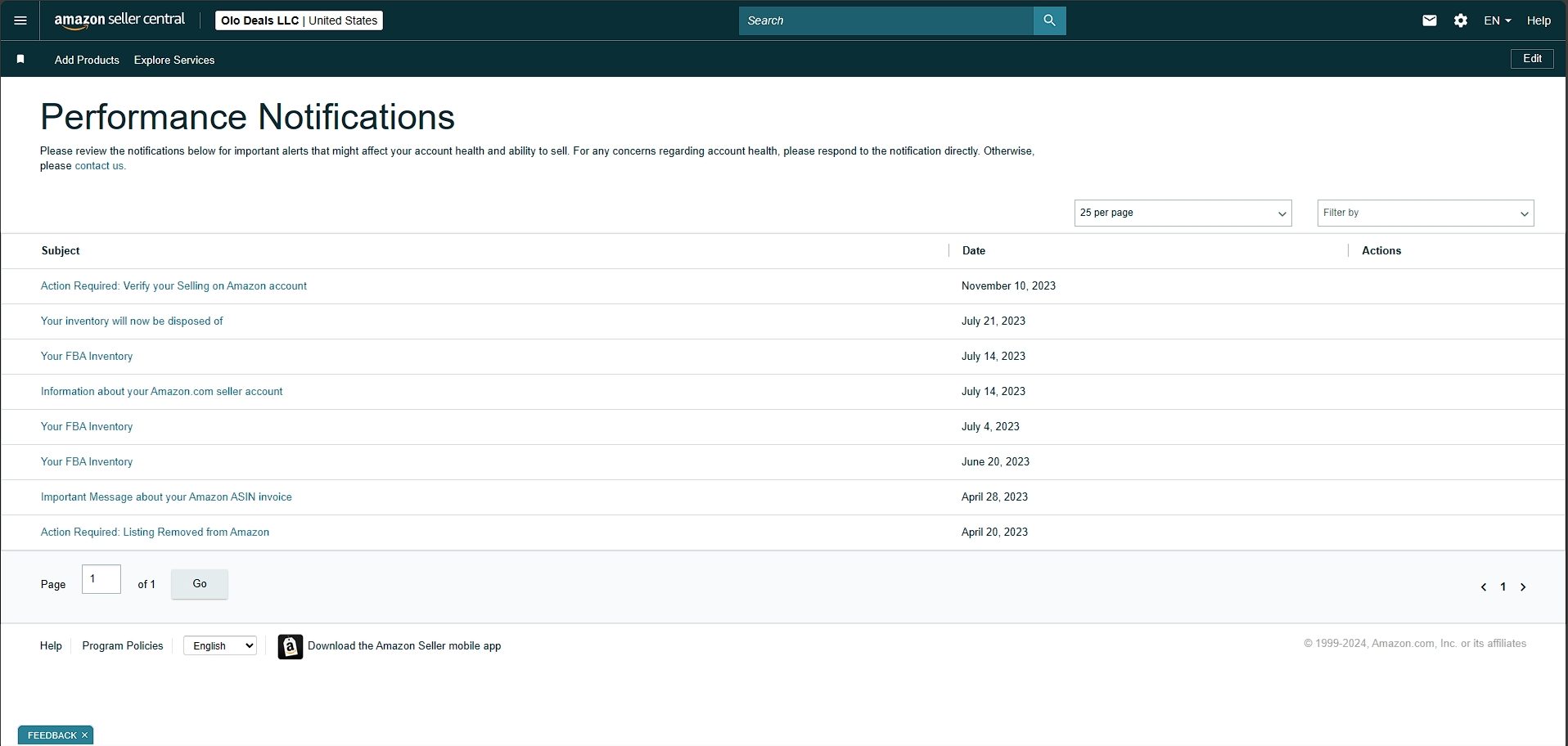Image resolution: width=1568 pixels, height=746 pixels.
Task: Open the Olo Deals LLC account switcher
Action: (299, 20)
